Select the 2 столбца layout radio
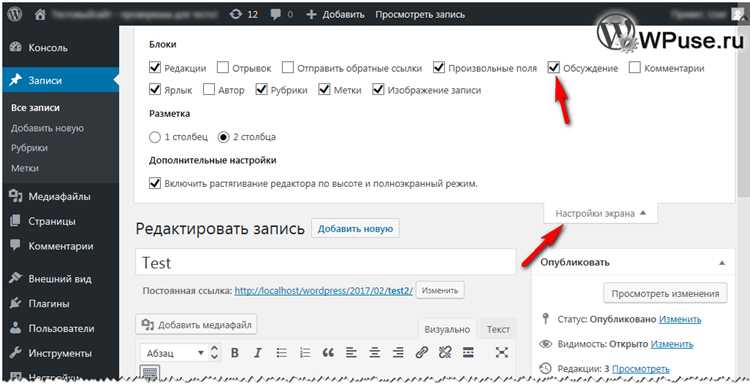 tap(223, 137)
